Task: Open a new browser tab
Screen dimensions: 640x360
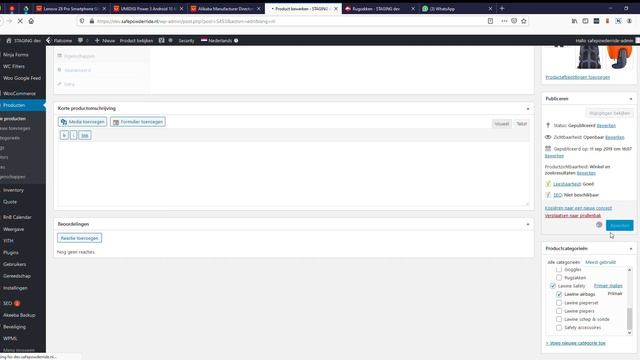Action: pyautogui.click(x=502, y=8)
